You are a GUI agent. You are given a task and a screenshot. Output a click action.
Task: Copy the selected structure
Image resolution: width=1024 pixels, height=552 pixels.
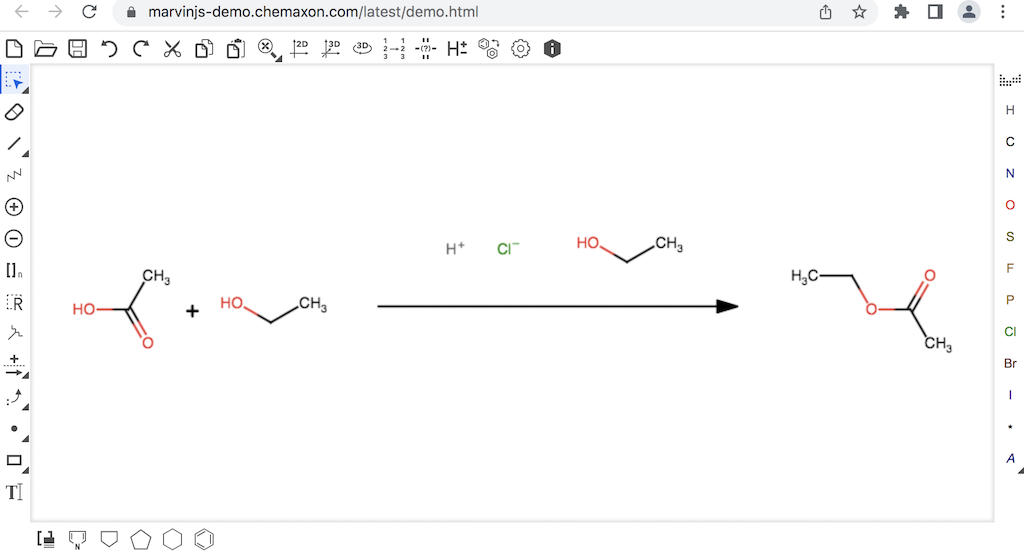(x=204, y=48)
